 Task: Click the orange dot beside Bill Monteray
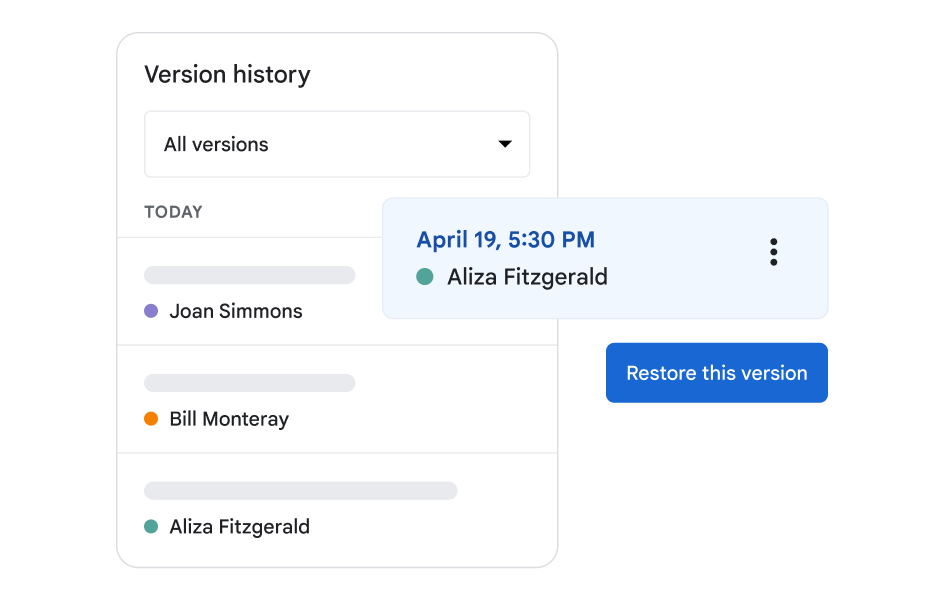tap(151, 419)
